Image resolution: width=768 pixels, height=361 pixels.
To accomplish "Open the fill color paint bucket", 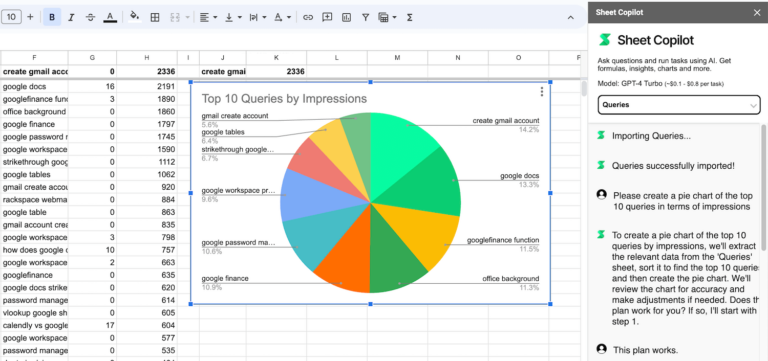I will tap(134, 17).
